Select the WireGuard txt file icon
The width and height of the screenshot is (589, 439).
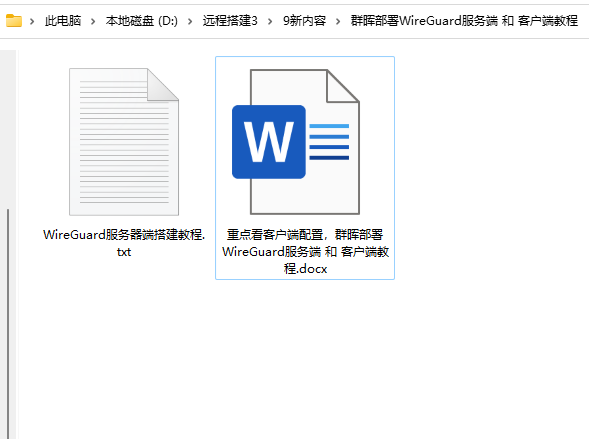click(124, 142)
